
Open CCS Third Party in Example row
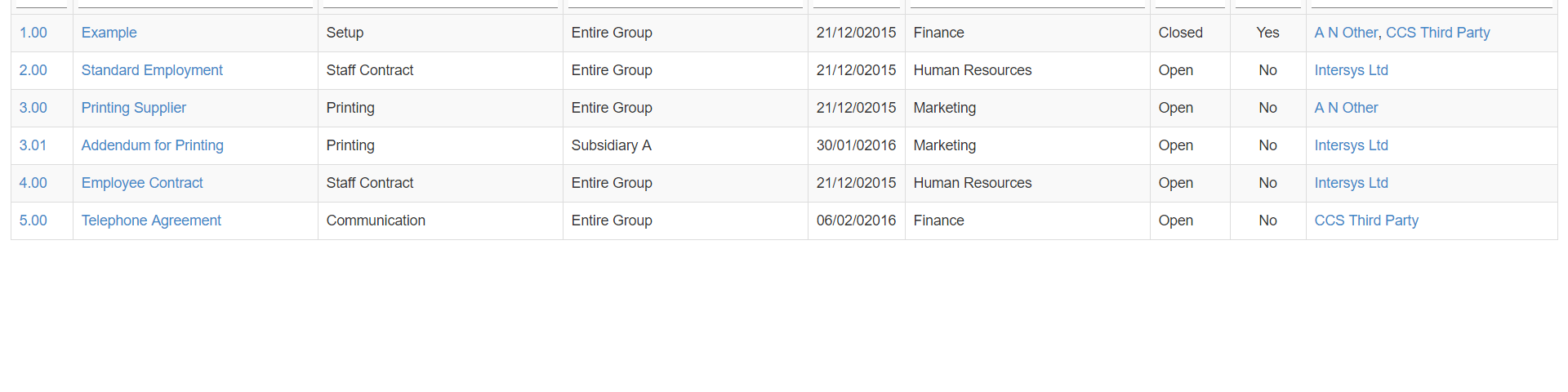[x=1438, y=33]
